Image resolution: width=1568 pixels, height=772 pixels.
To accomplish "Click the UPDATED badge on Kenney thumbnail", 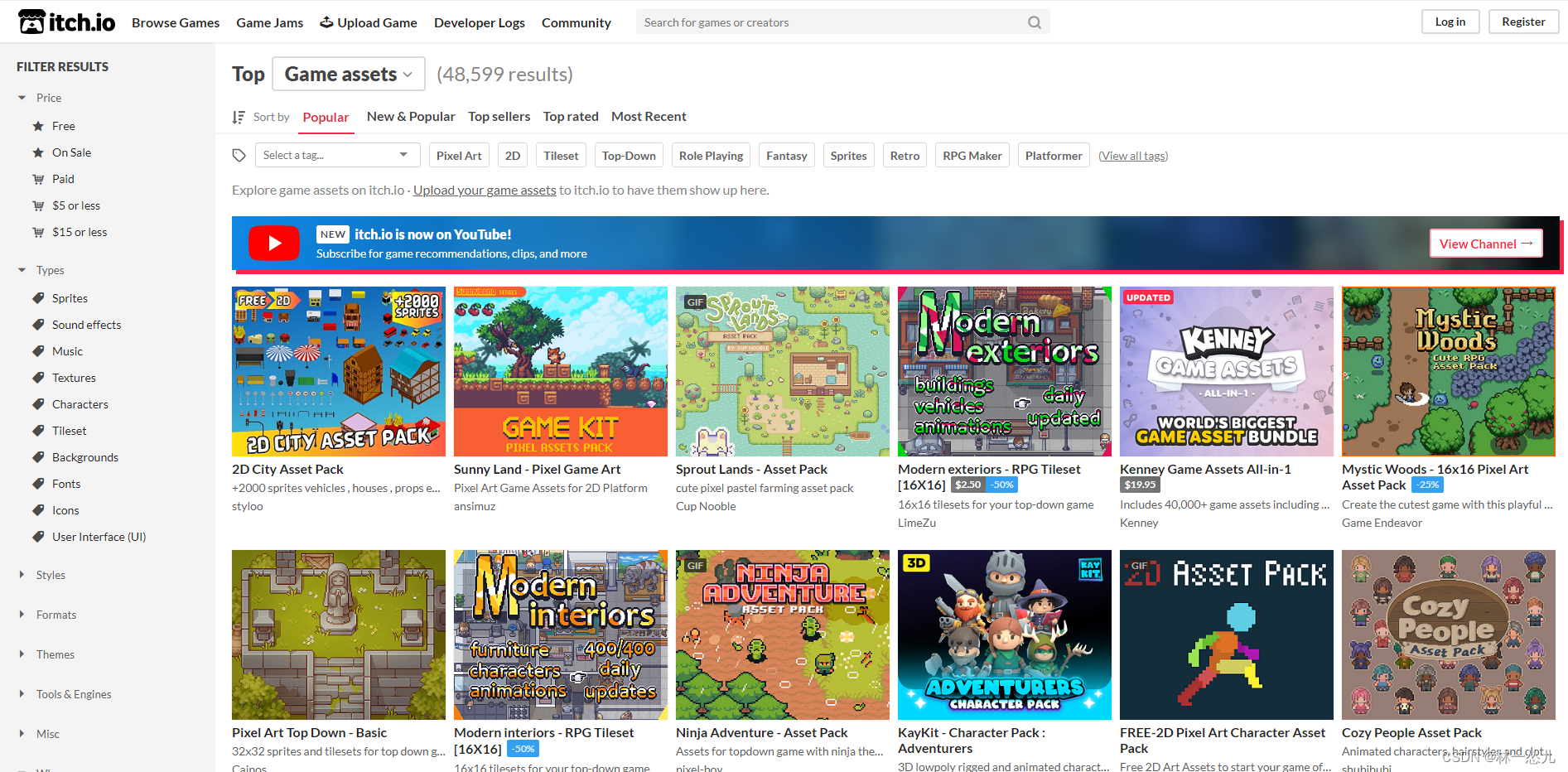I will tap(1148, 297).
